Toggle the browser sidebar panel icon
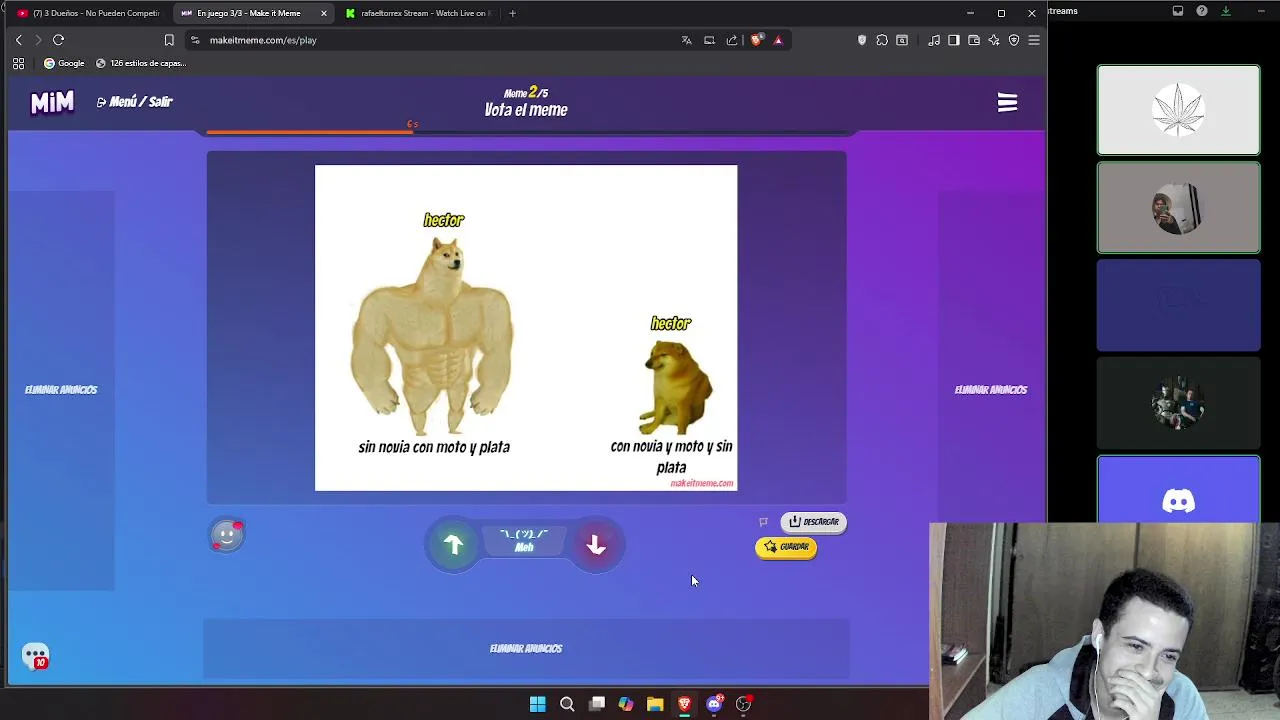1280x720 pixels. (x=954, y=40)
